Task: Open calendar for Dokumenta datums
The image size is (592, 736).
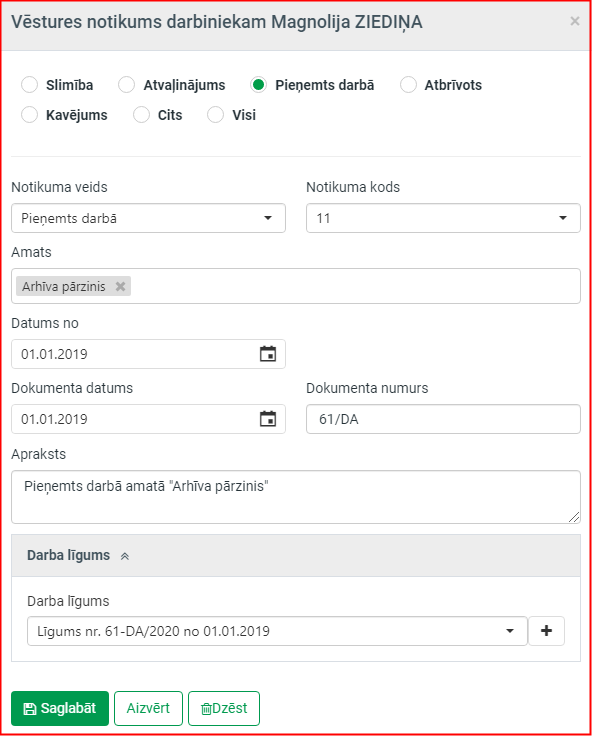Action: click(268, 419)
